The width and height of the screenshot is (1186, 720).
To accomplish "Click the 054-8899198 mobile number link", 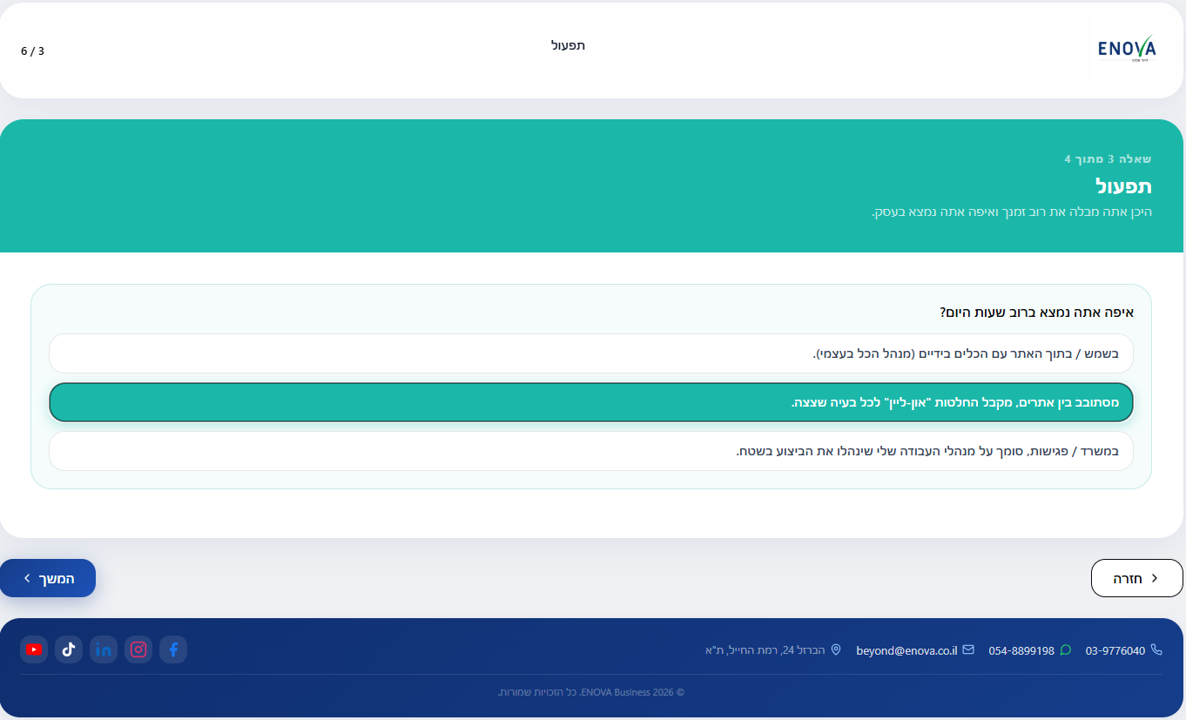I will [x=1021, y=650].
